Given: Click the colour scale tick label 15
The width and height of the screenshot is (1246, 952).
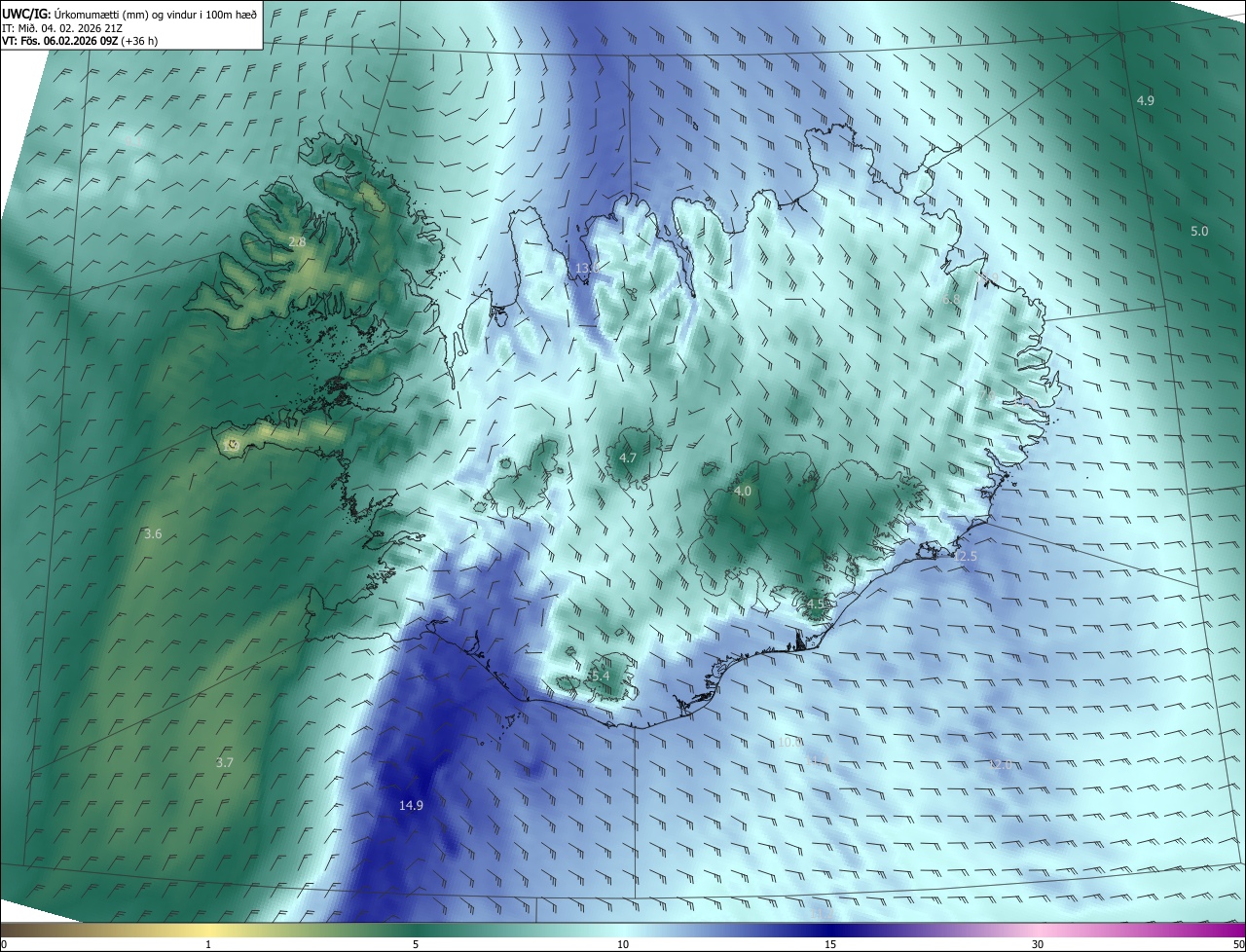Looking at the screenshot, I should tap(830, 944).
